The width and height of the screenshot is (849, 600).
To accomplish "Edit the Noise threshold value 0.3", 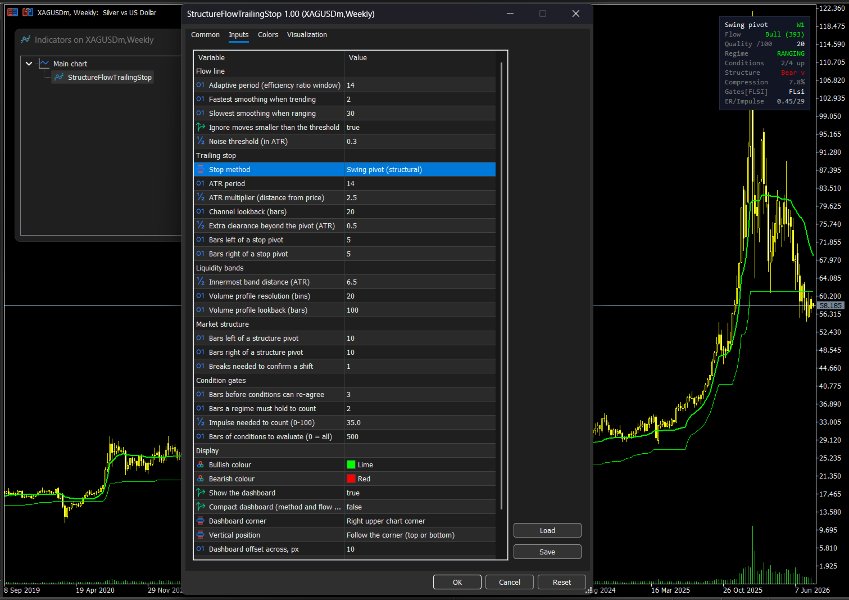I will point(420,141).
